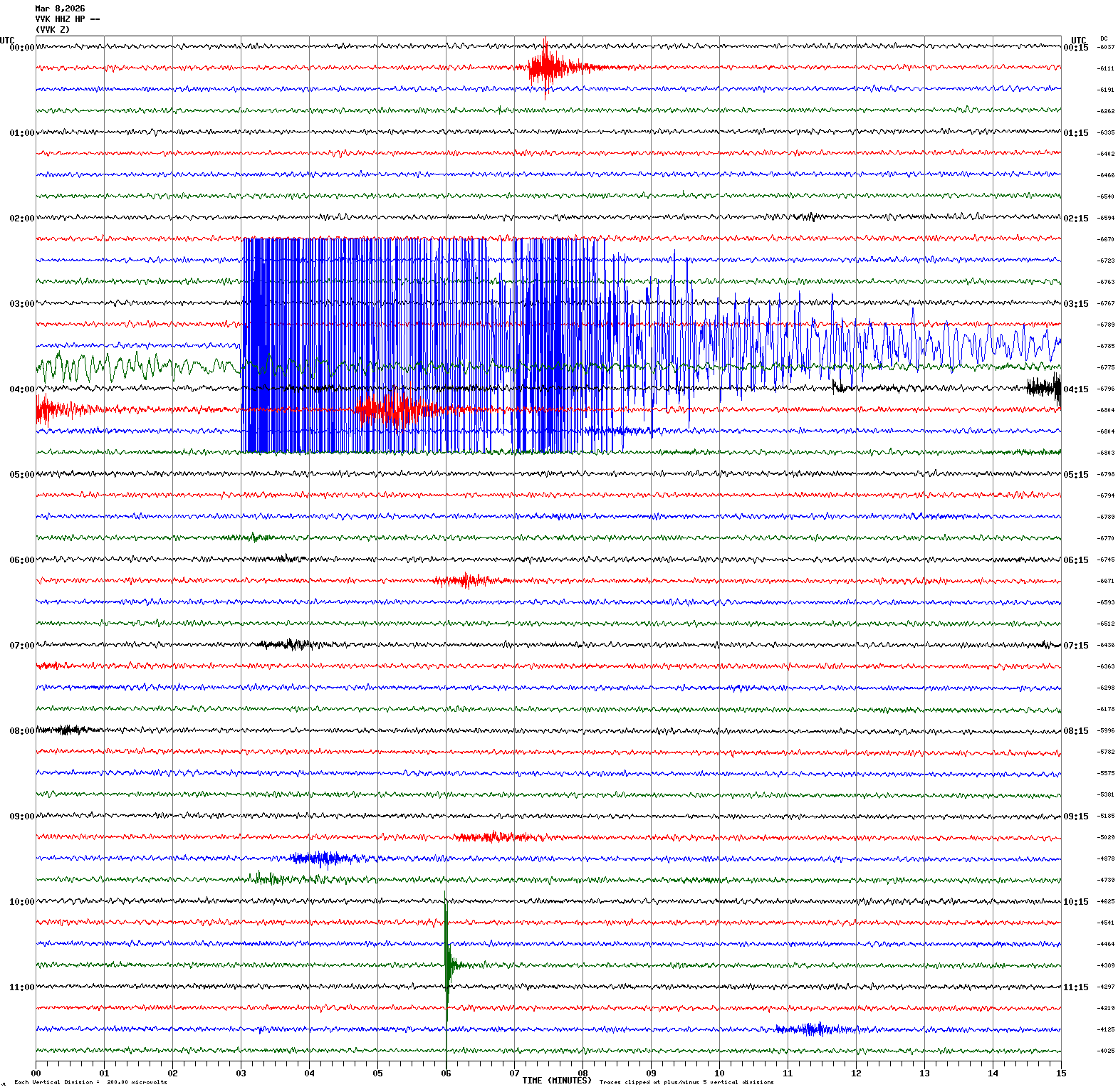Click the 06 minute tick on bottom axis
Viewport: 1118px width, 1092px height.
tap(446, 1073)
